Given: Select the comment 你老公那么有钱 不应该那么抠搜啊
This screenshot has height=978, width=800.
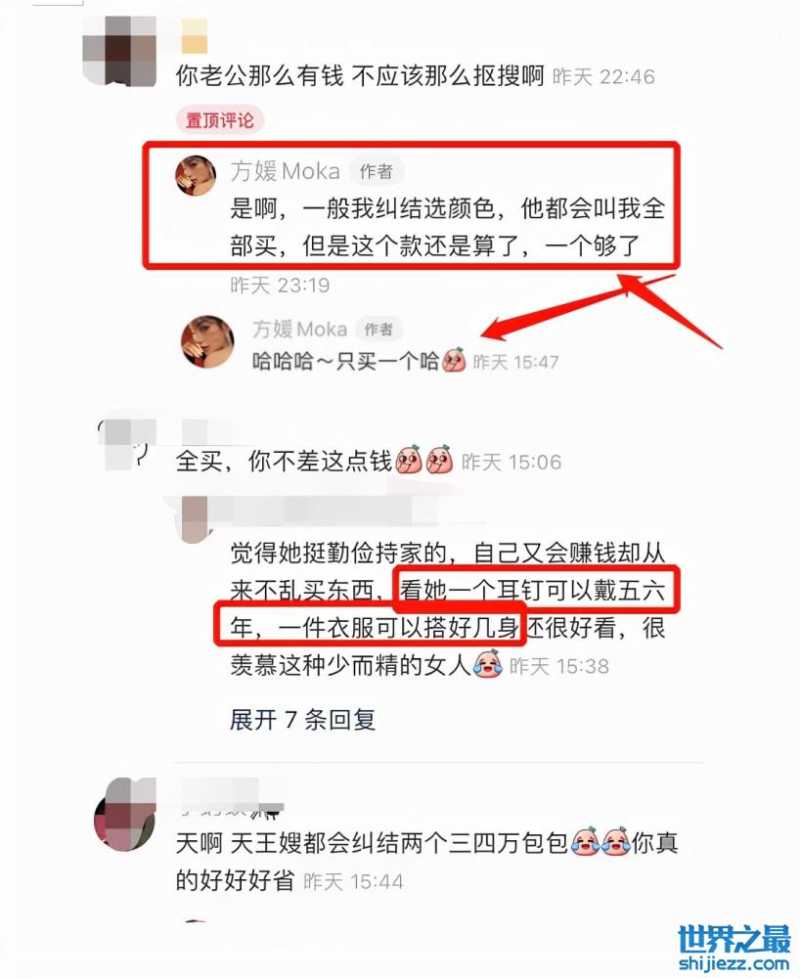Looking at the screenshot, I should point(360,76).
